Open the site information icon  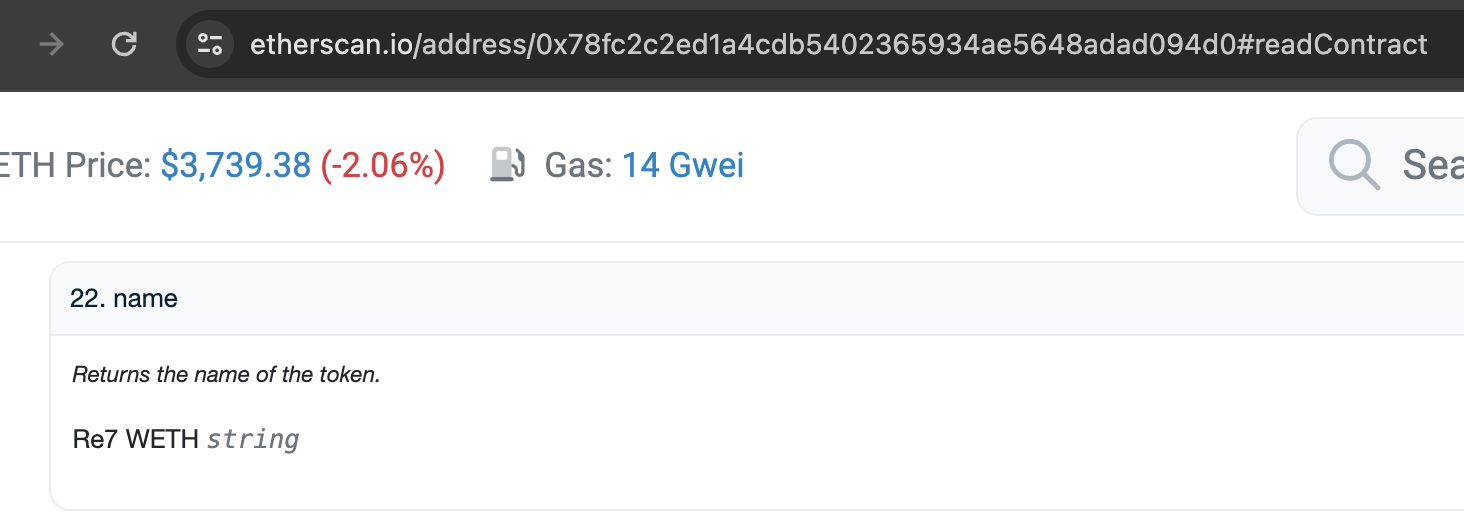[210, 44]
